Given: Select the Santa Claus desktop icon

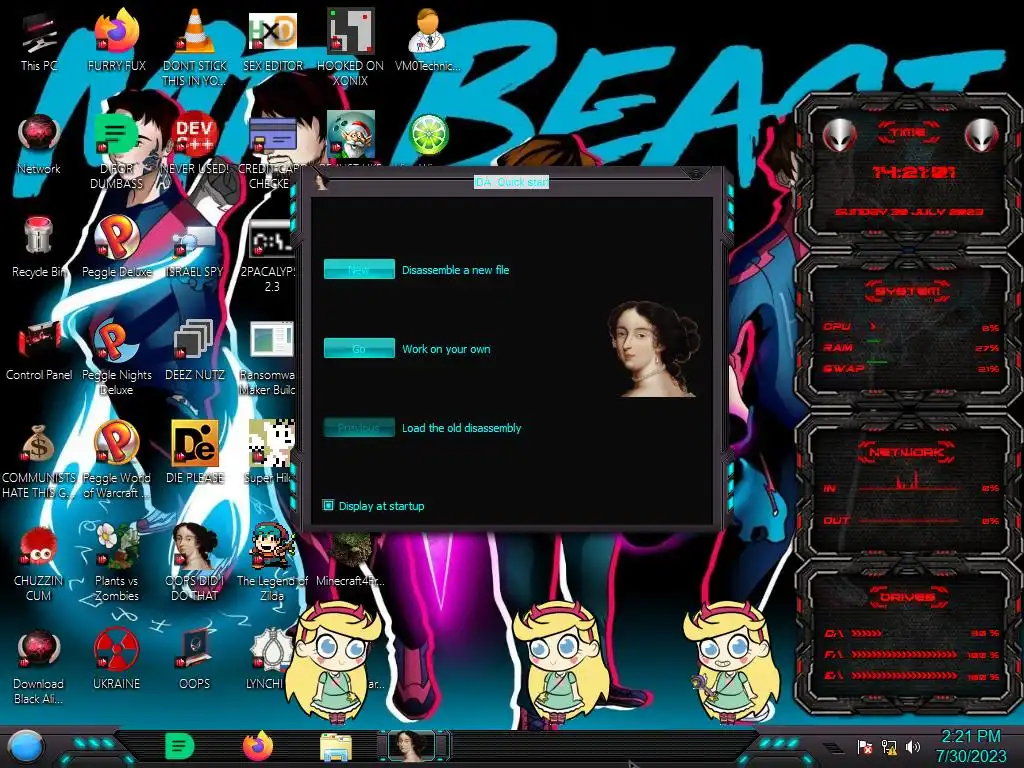Looking at the screenshot, I should coord(351,135).
